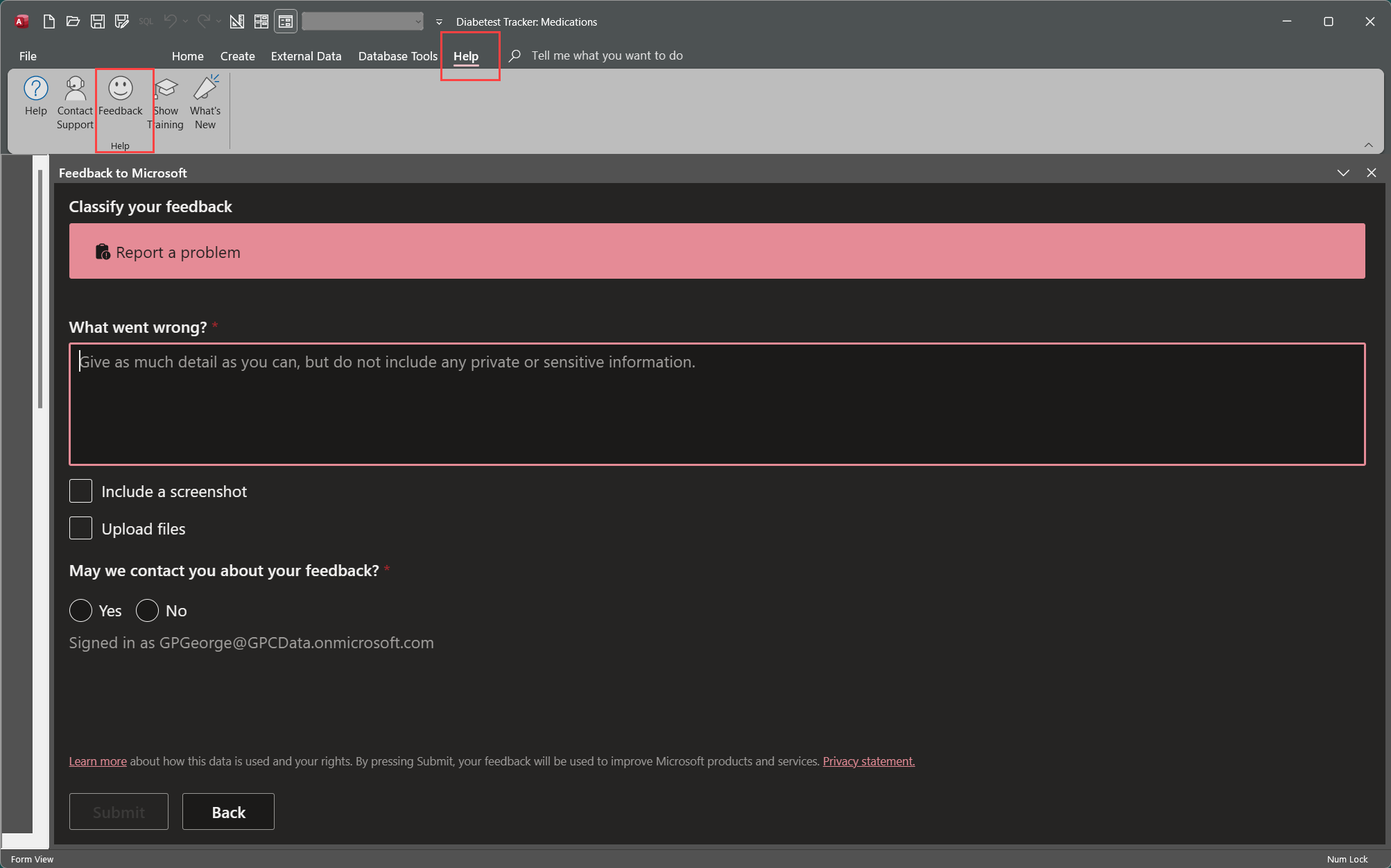
Task: Select Yes for contact permission
Action: pyautogui.click(x=80, y=610)
